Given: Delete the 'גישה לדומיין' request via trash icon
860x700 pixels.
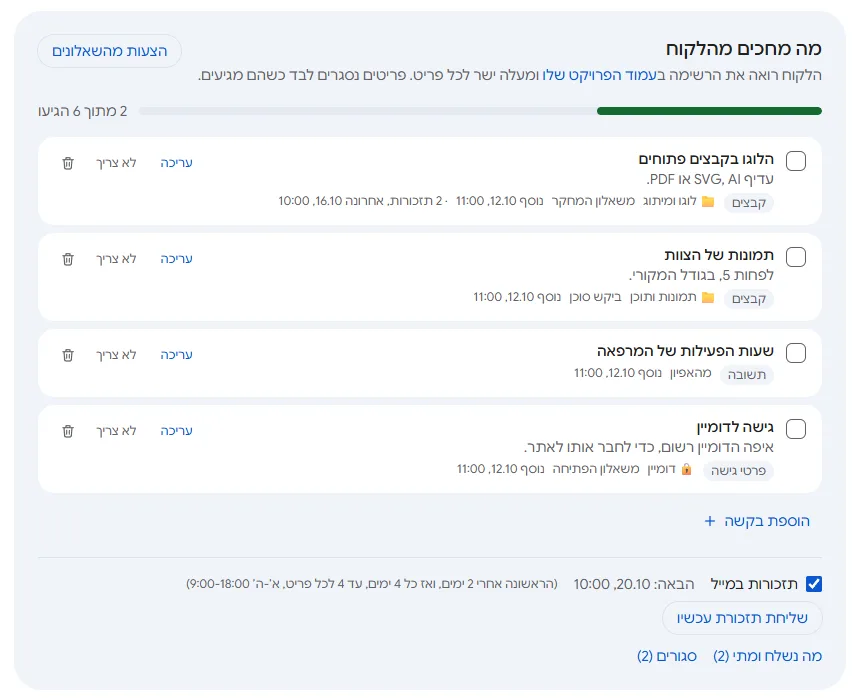Looking at the screenshot, I should click(x=68, y=431).
